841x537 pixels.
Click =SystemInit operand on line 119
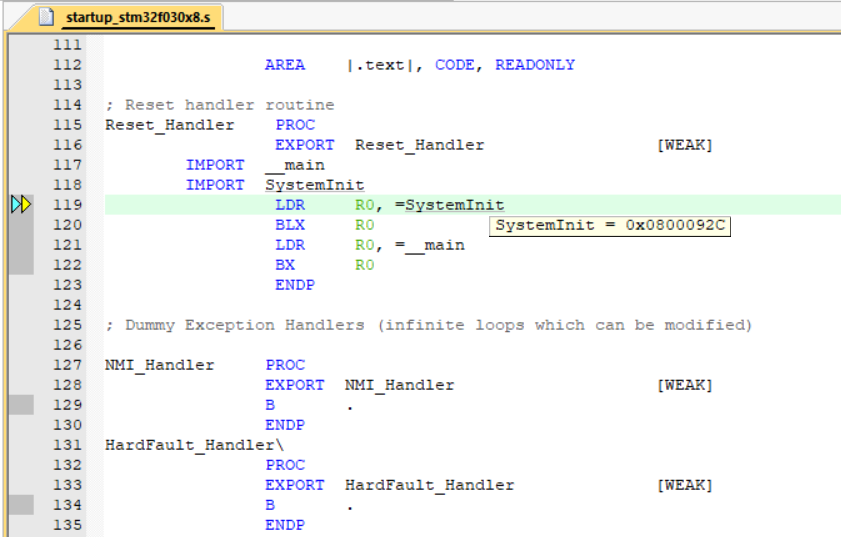(449, 205)
